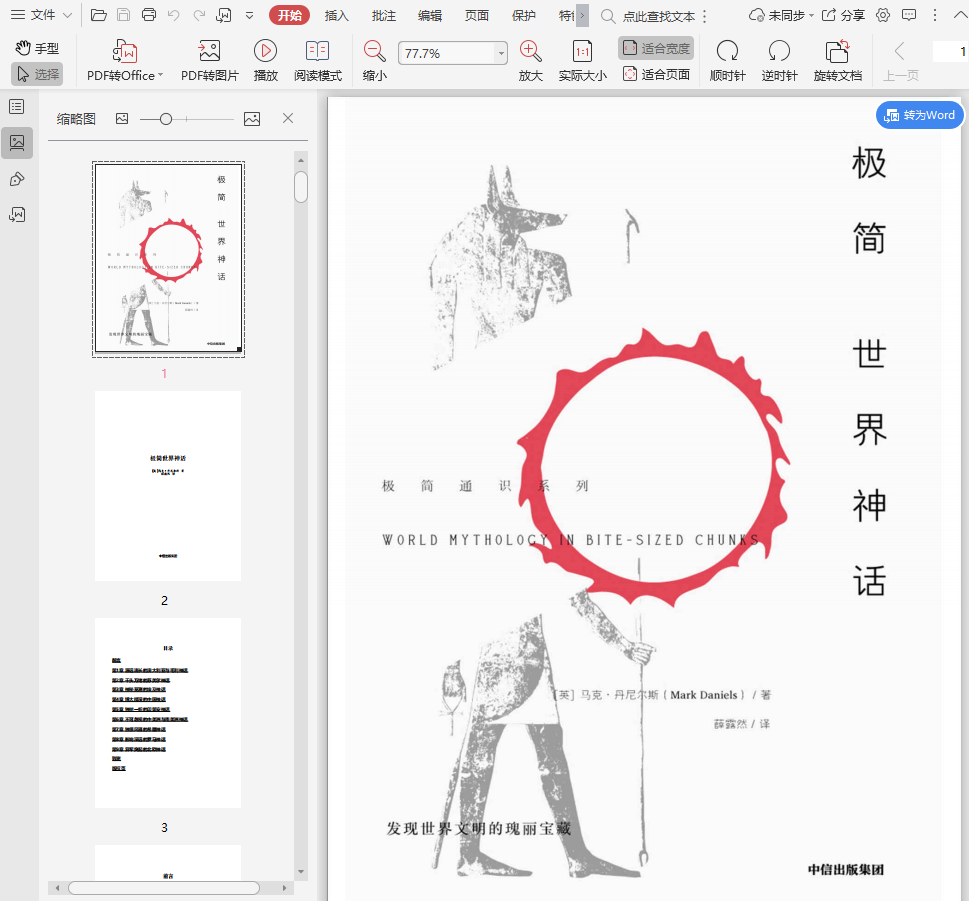Click the large thumbnail size icon
This screenshot has width=969, height=901.
(252, 119)
